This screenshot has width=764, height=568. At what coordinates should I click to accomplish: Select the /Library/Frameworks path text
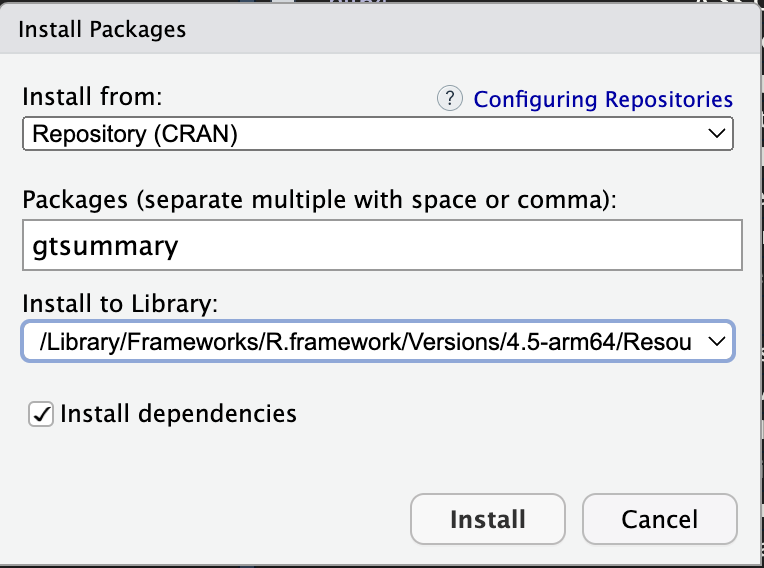point(365,342)
